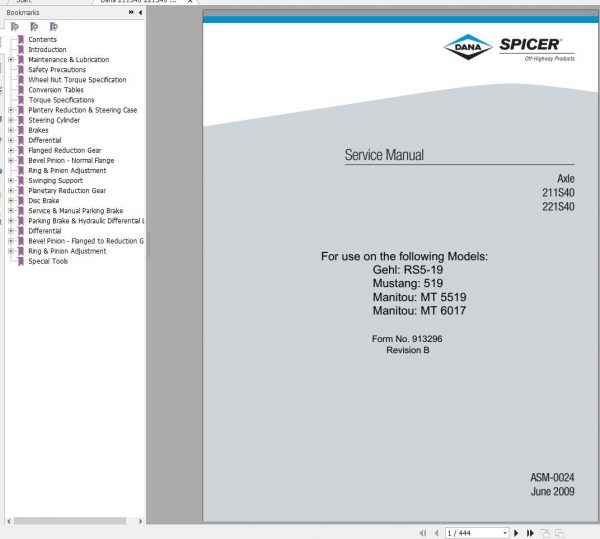Click the text Gehl: RS5-19
The width and height of the screenshot is (600, 539).
(x=408, y=270)
